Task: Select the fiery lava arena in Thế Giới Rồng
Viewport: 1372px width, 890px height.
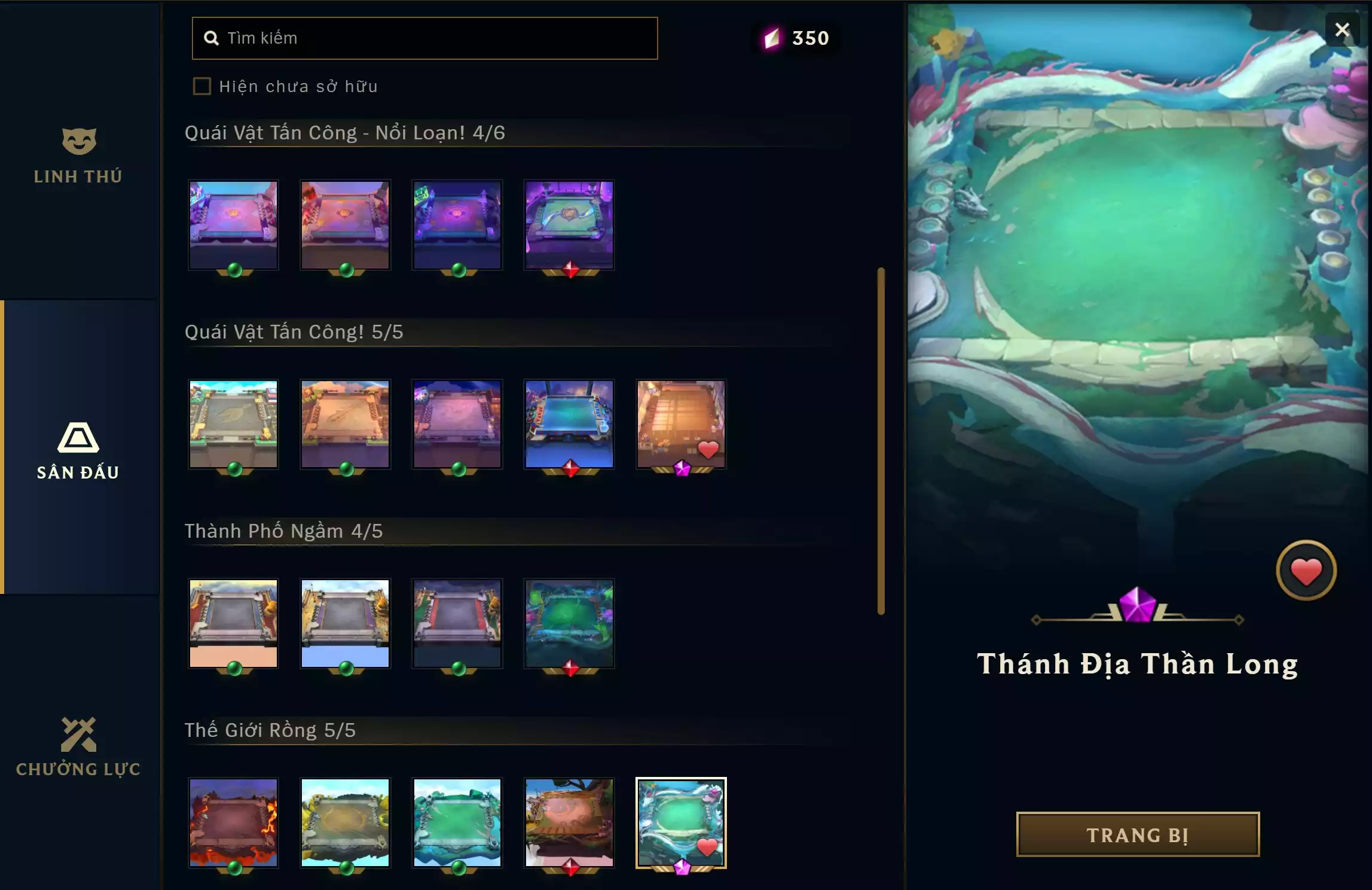Action: point(233,822)
